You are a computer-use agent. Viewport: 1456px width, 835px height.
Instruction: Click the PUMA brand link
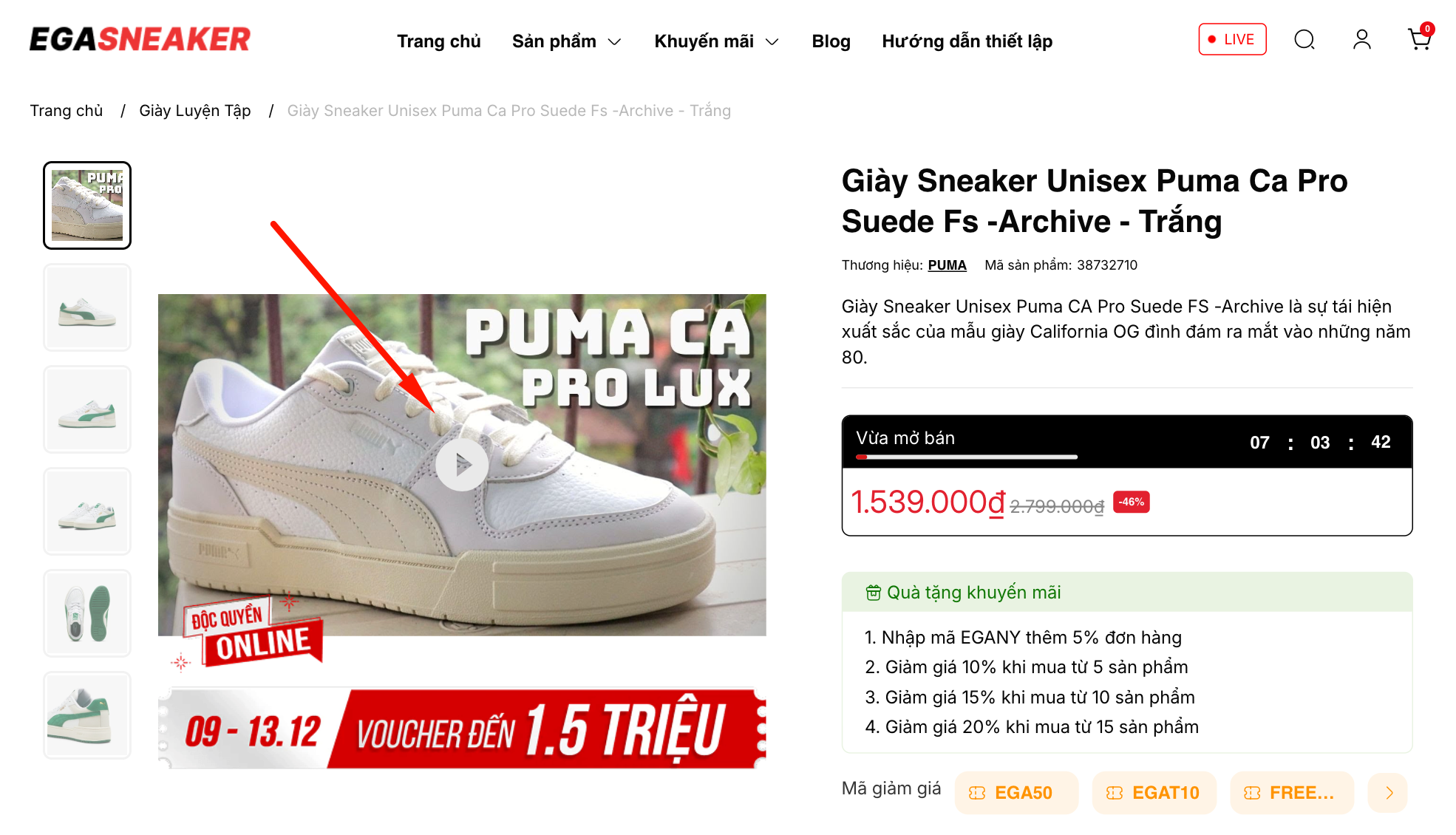tap(947, 265)
